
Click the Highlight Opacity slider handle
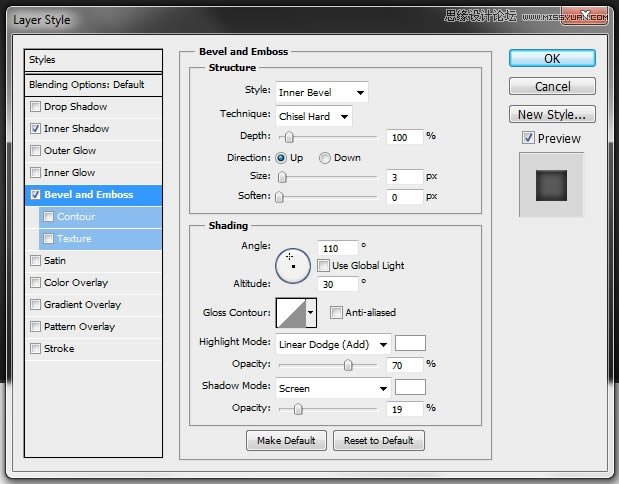348,365
